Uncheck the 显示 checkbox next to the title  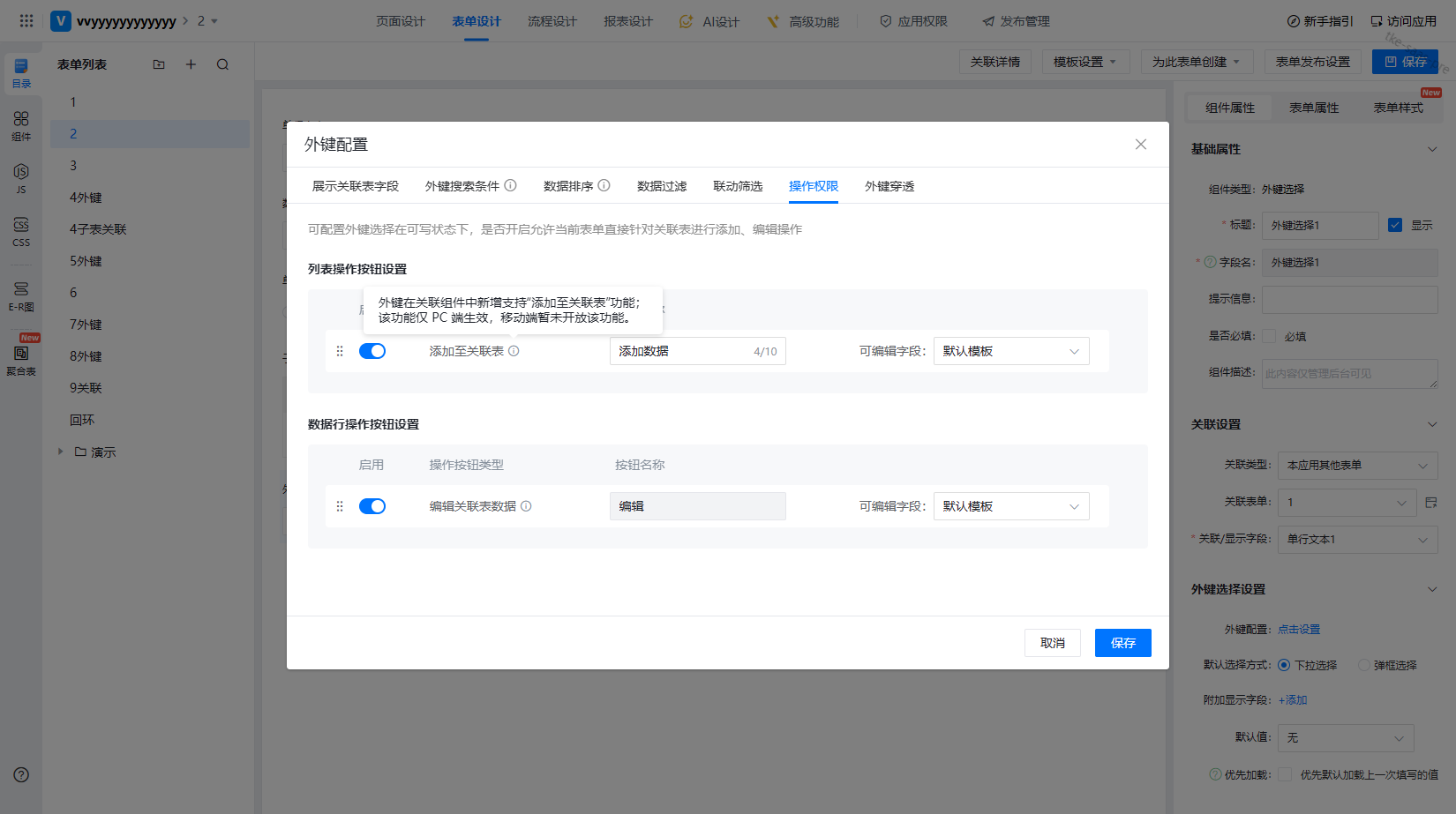1395,225
